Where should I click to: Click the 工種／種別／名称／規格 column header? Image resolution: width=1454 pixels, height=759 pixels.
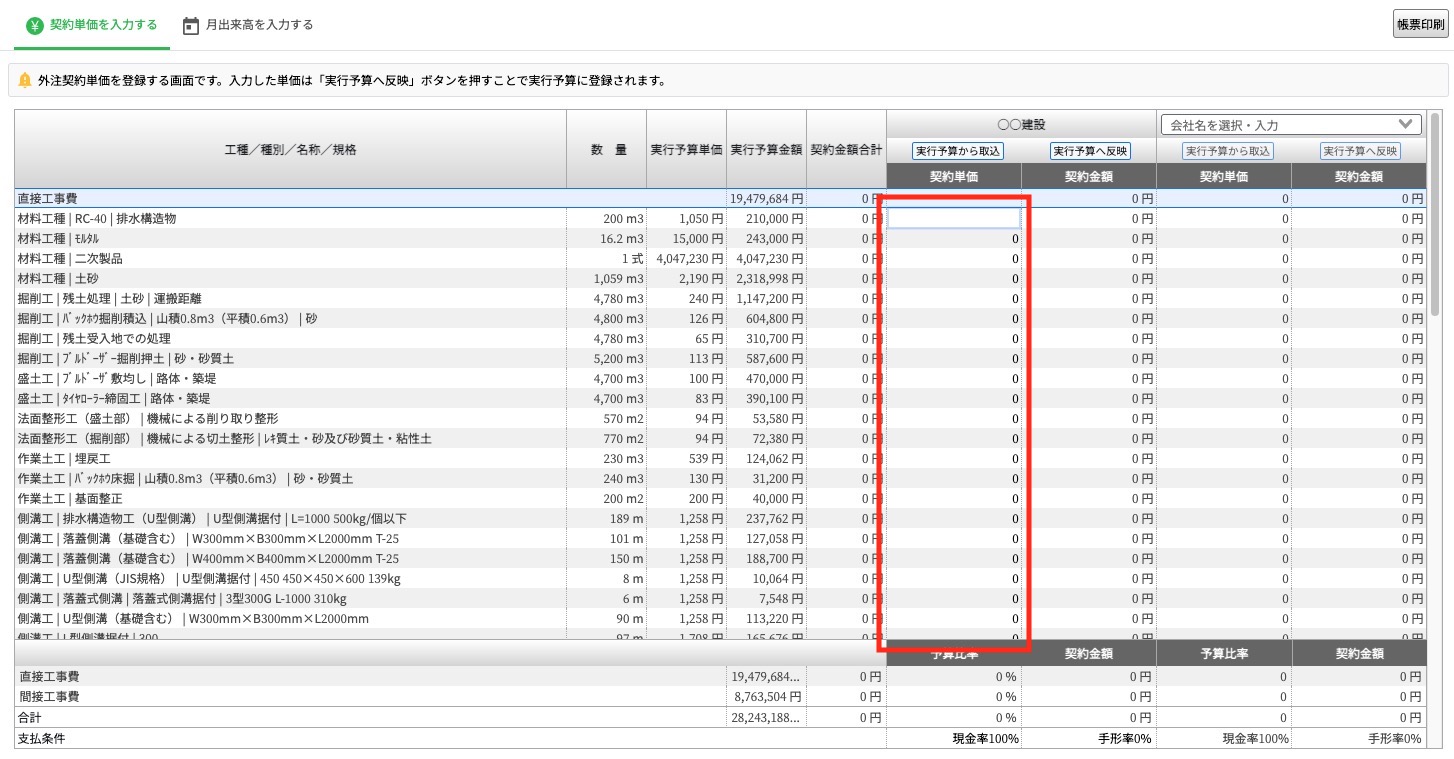coord(290,149)
